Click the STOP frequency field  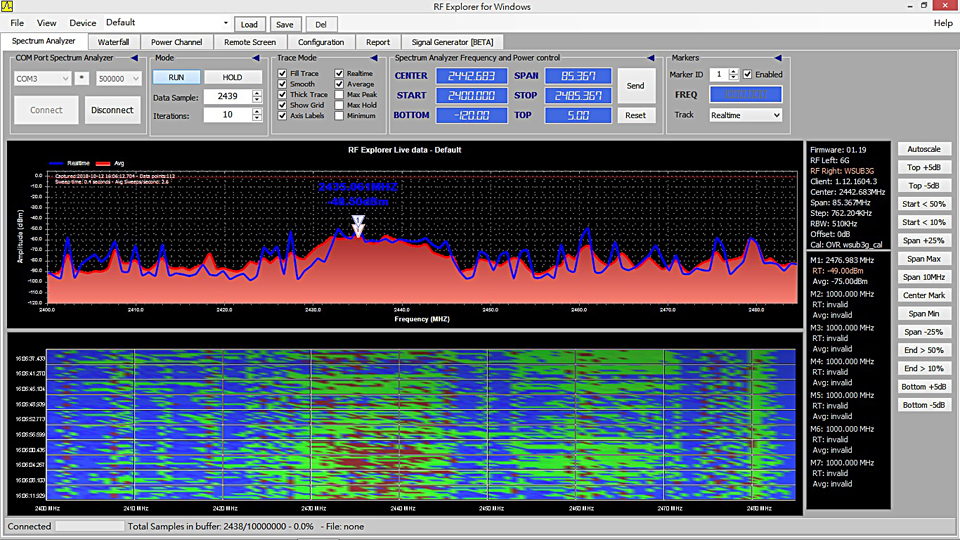(578, 96)
